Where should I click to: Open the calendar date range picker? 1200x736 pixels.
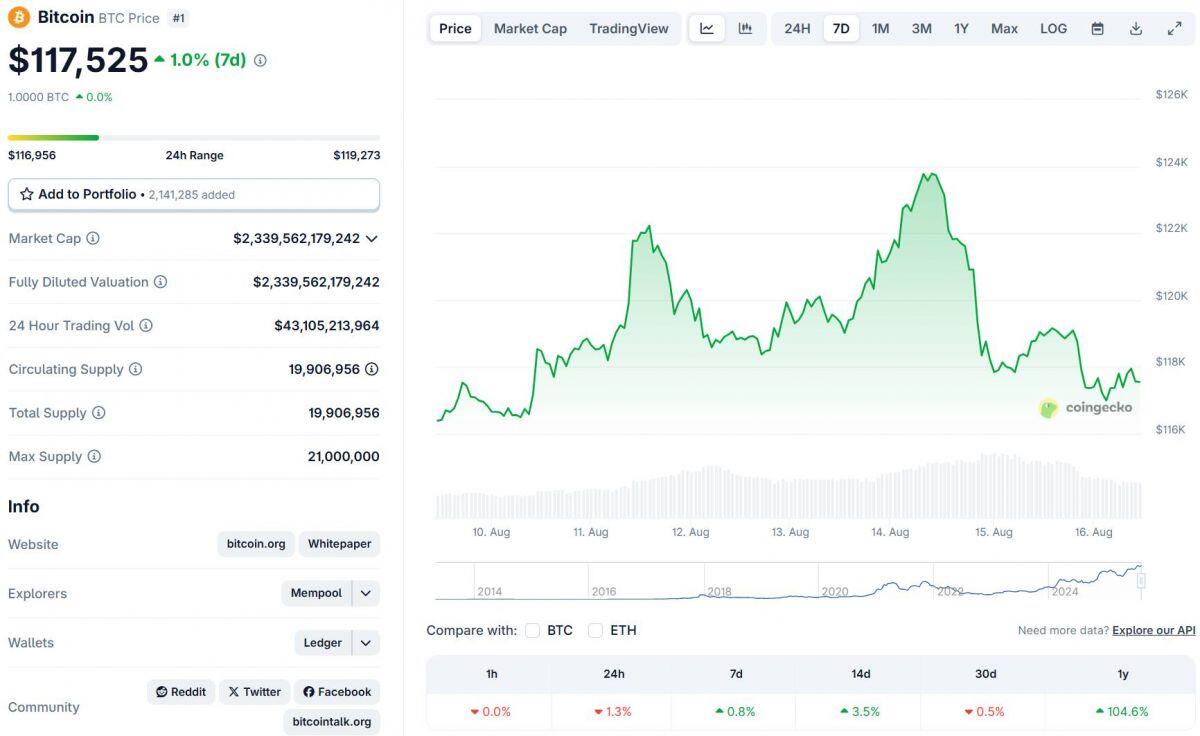click(x=1097, y=28)
